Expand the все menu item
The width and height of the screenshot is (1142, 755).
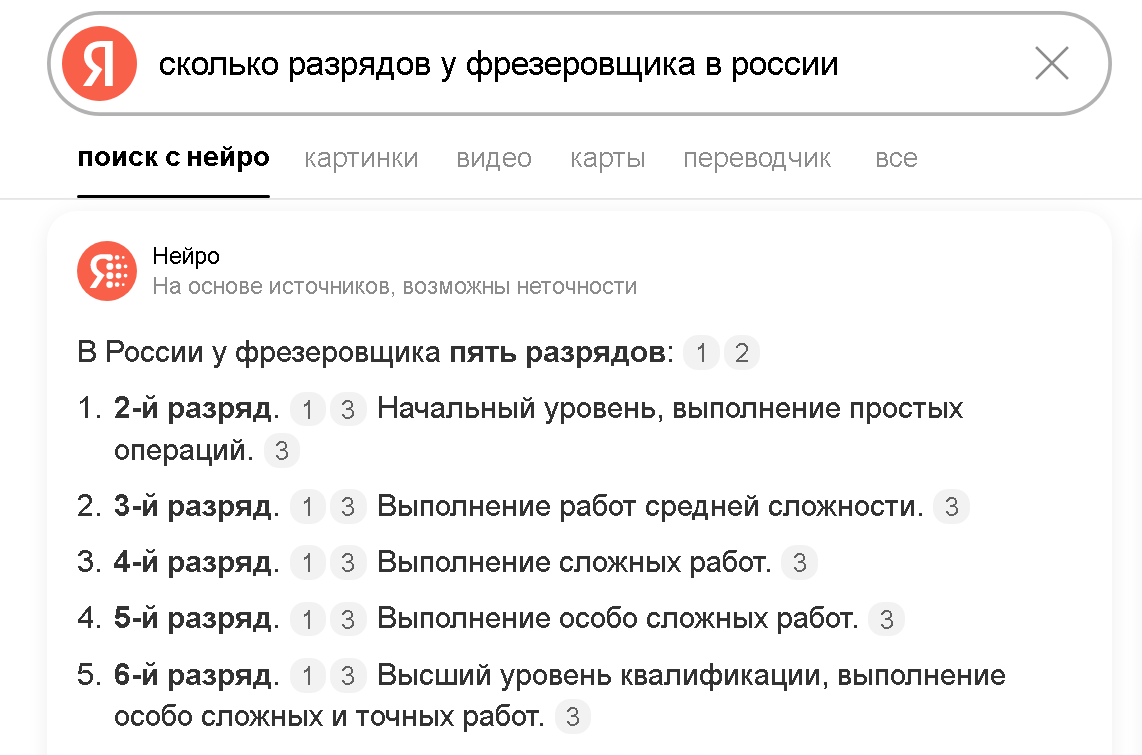pos(896,158)
